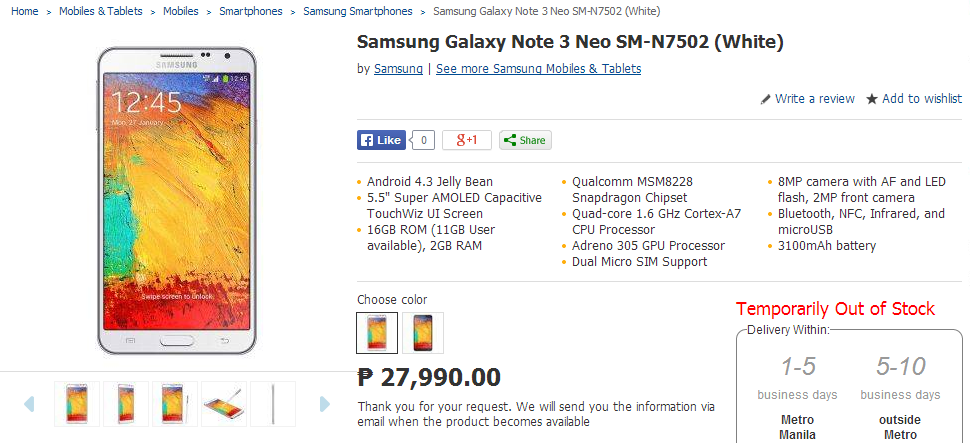Click the green Share icon button
This screenshot has width=970, height=443.
[x=525, y=140]
